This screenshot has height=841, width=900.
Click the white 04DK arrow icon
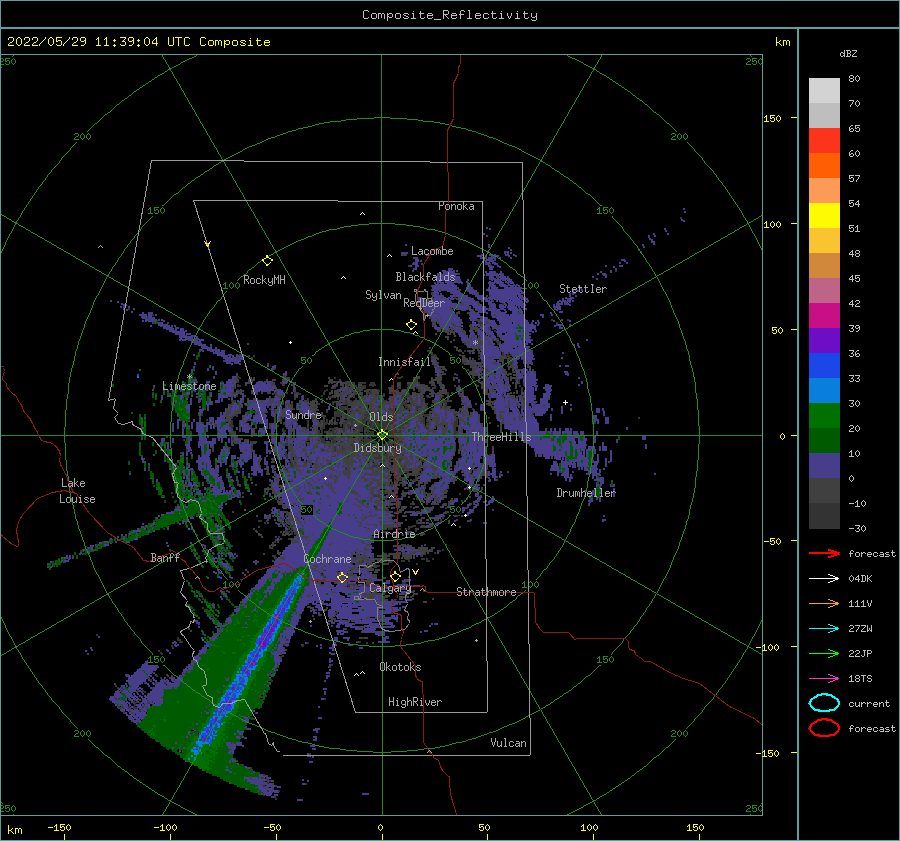pyautogui.click(x=824, y=578)
